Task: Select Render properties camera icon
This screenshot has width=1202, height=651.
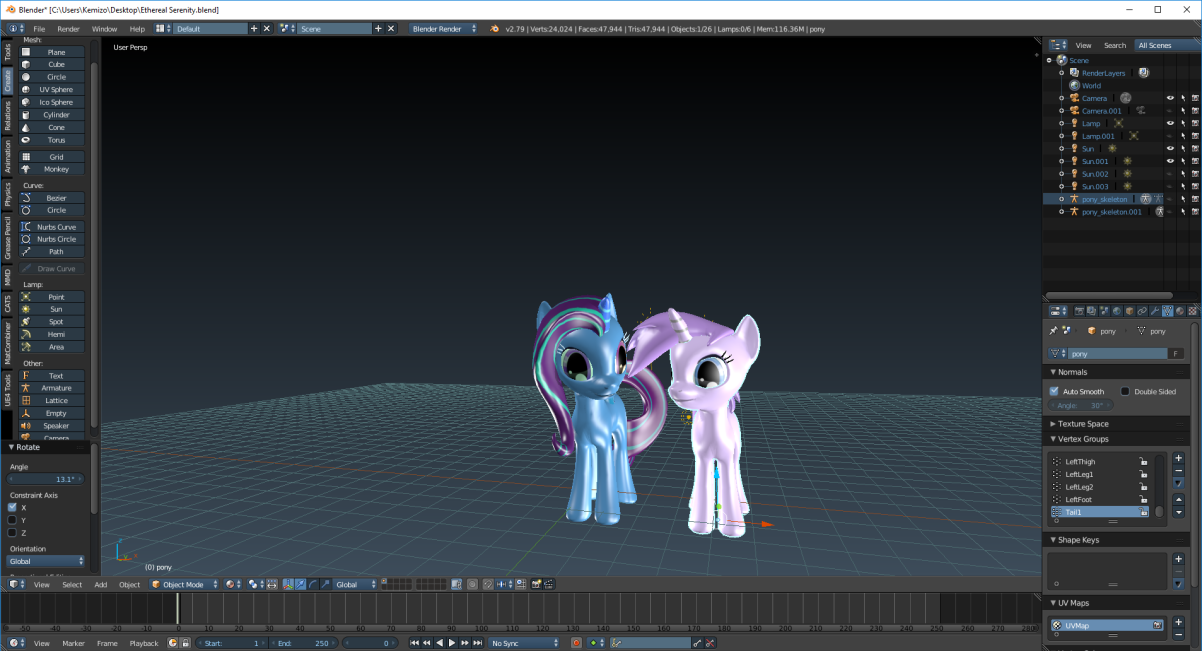Action: [x=1080, y=311]
